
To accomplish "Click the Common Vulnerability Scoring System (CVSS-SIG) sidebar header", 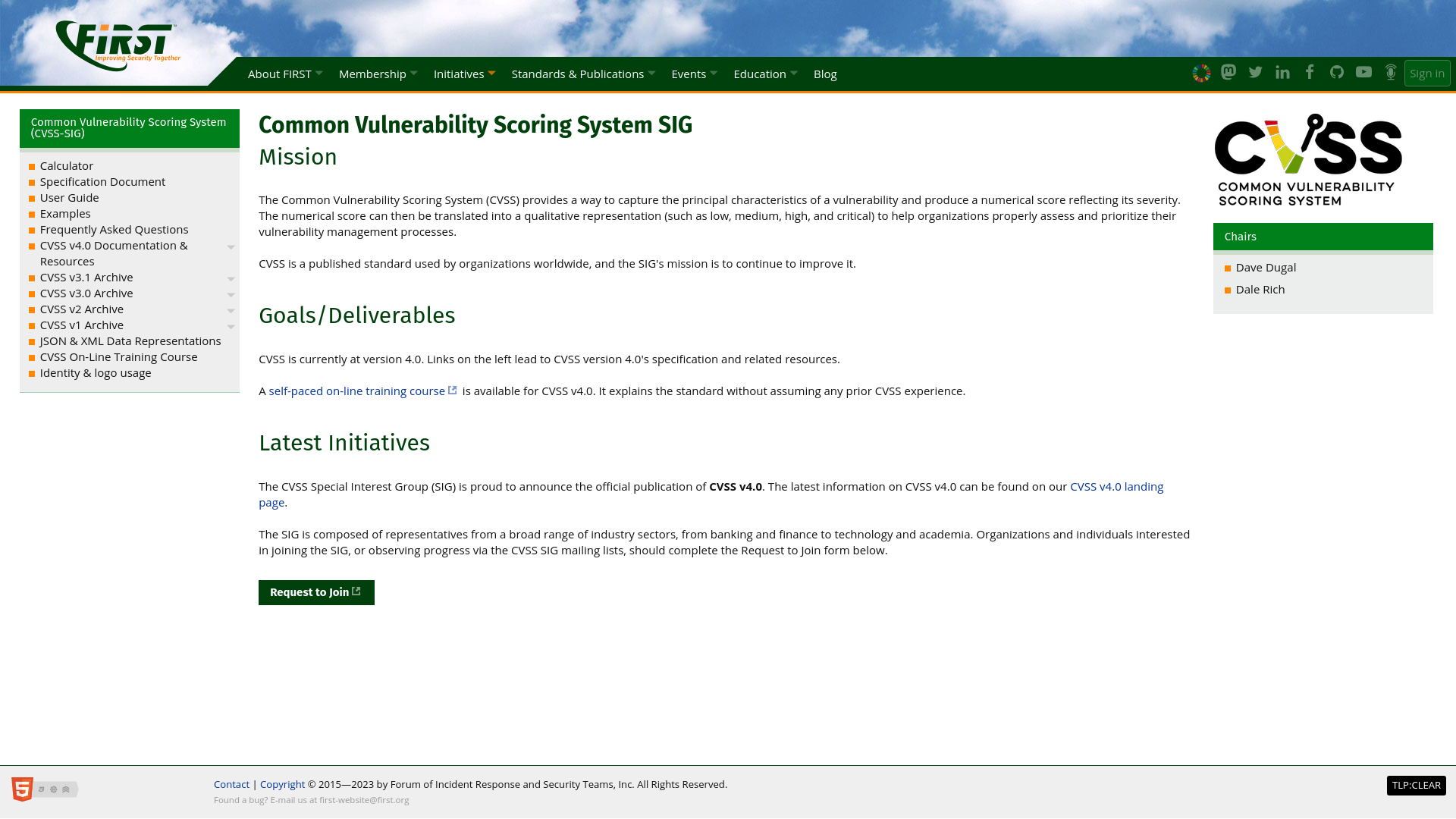I will click(130, 128).
